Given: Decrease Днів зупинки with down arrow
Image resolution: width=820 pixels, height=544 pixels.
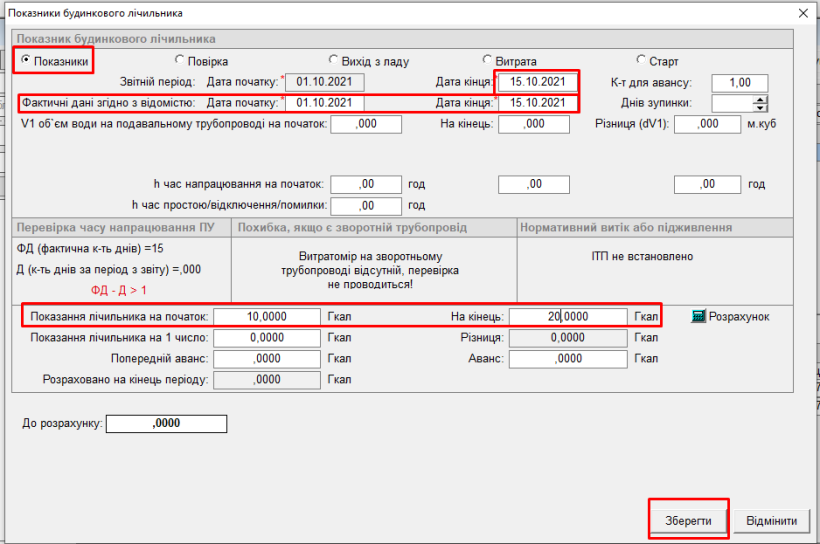Looking at the screenshot, I should pos(760,108).
